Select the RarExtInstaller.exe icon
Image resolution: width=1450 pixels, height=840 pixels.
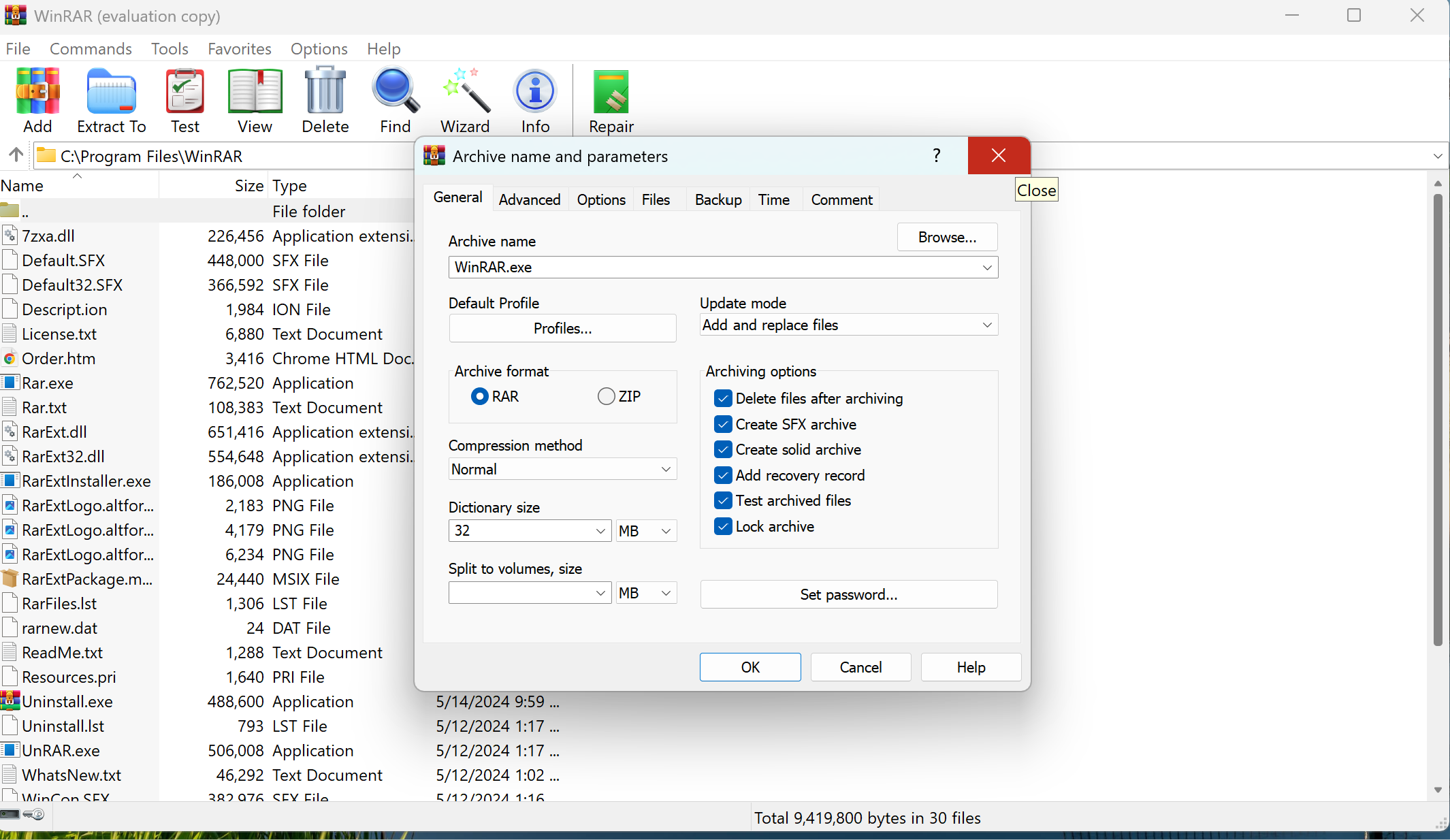[x=10, y=481]
